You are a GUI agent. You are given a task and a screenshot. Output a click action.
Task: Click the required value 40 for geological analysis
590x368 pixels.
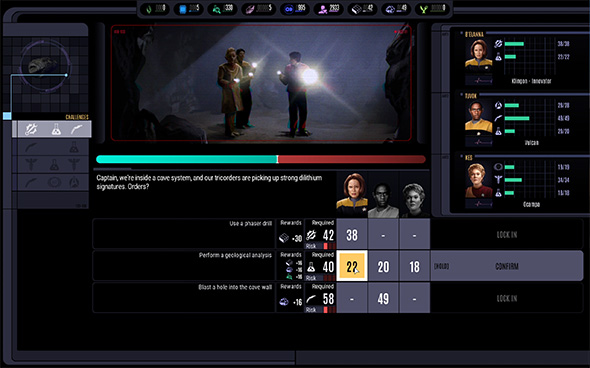(x=328, y=267)
